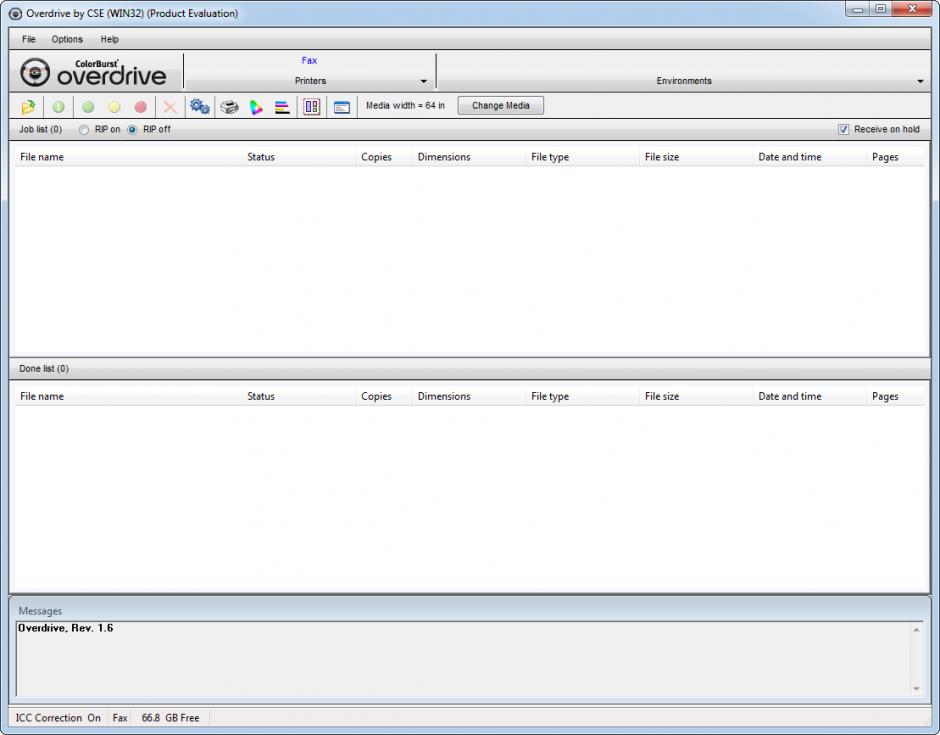Click Done list File type column header
Screen dimensions: 940x735
[582, 396]
